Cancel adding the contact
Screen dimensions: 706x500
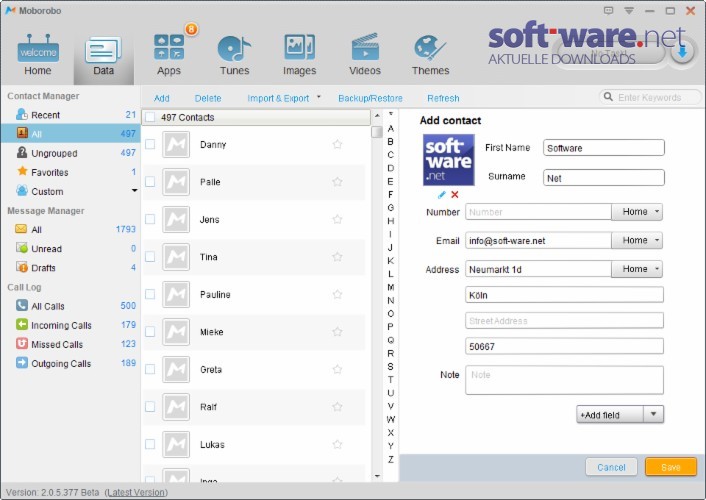(x=611, y=467)
